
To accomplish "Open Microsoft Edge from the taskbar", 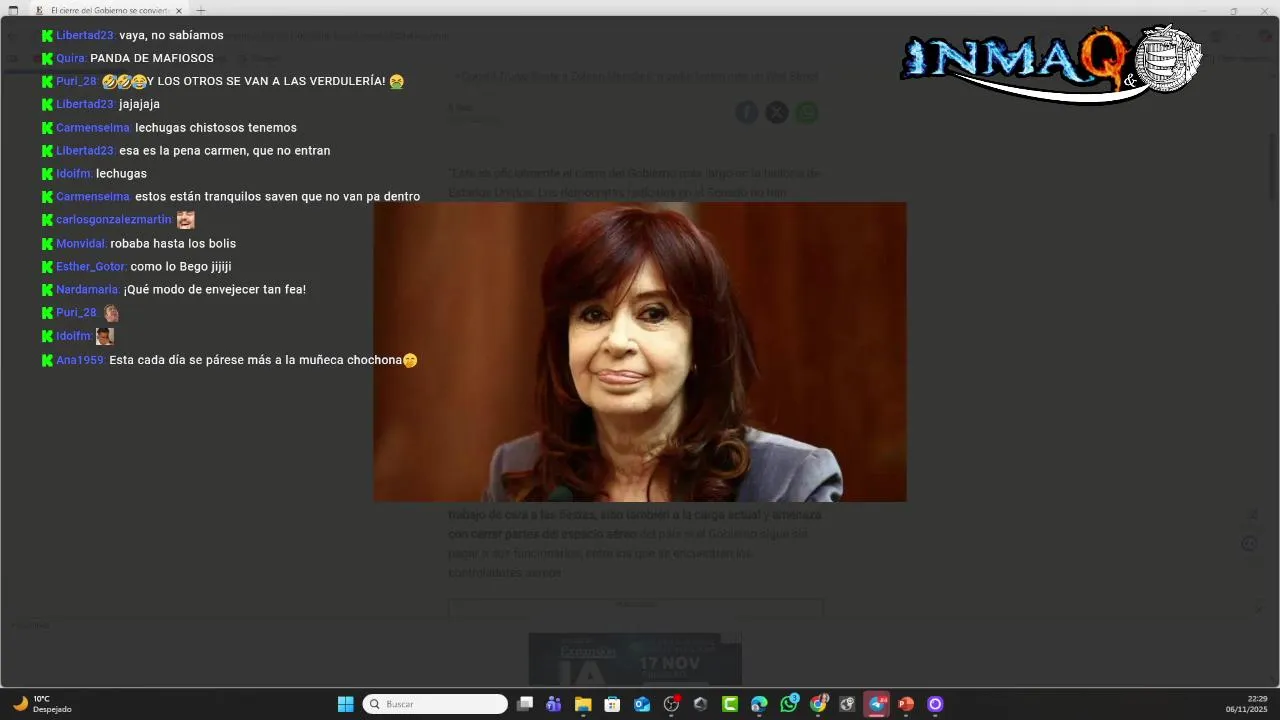I will tap(759, 704).
